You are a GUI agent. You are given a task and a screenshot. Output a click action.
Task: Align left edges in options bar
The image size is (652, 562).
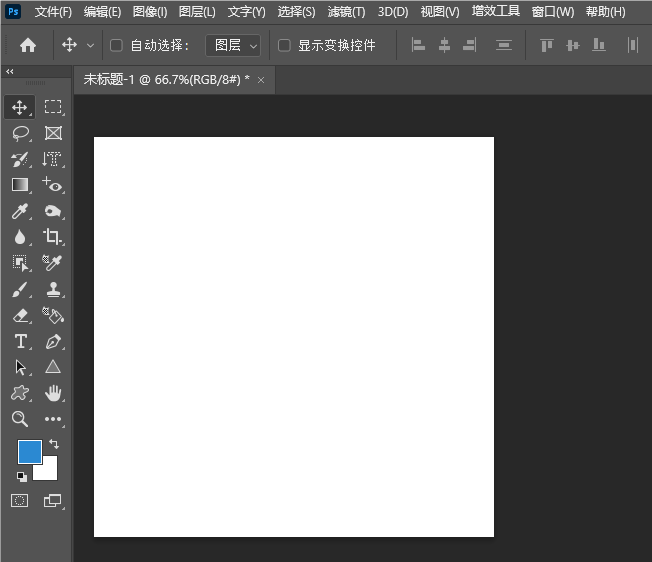pyautogui.click(x=418, y=45)
